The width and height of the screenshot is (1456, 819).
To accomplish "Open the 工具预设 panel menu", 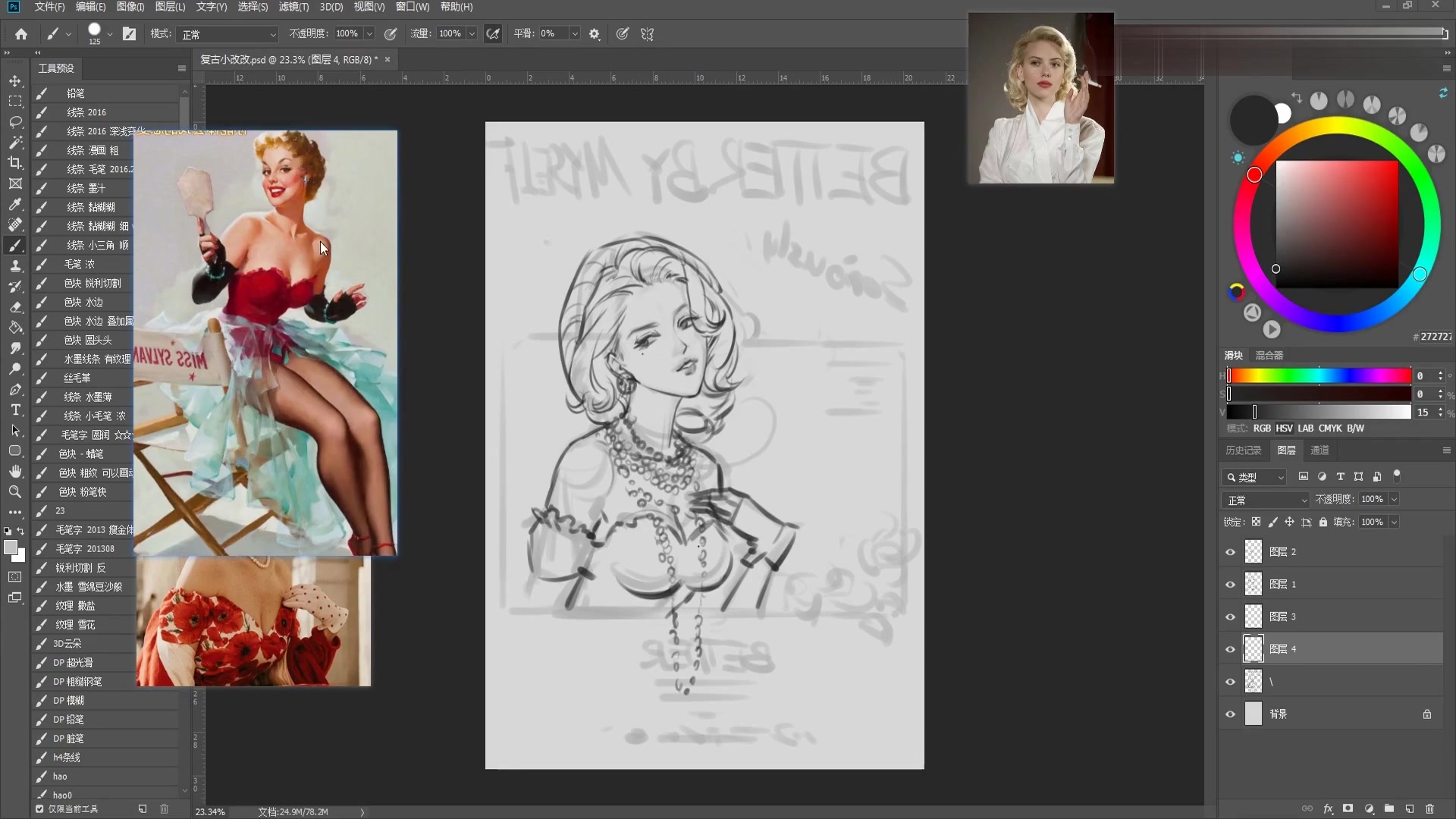I will coord(182,68).
